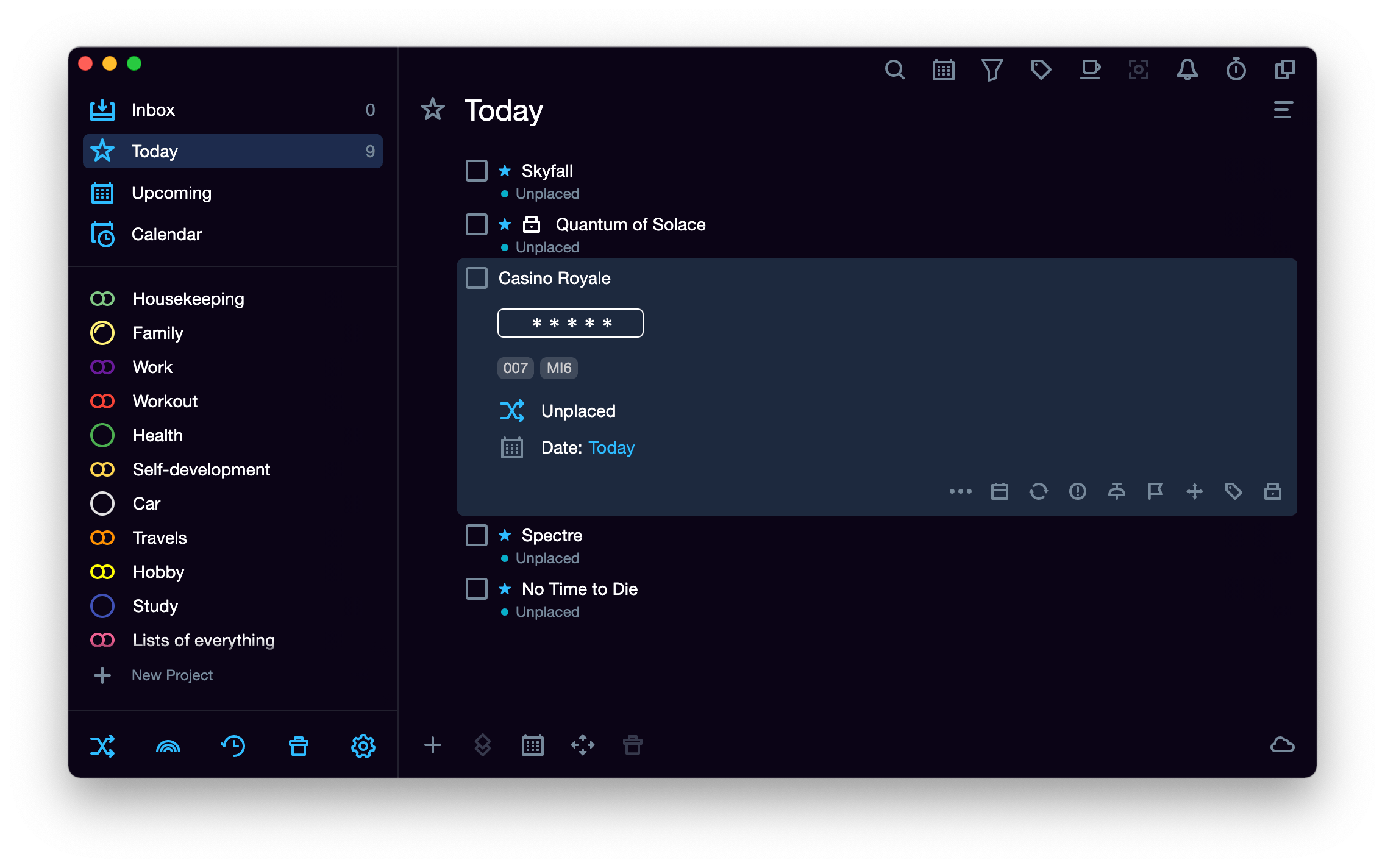
Task: Check off No Time to Die task
Action: (x=477, y=589)
